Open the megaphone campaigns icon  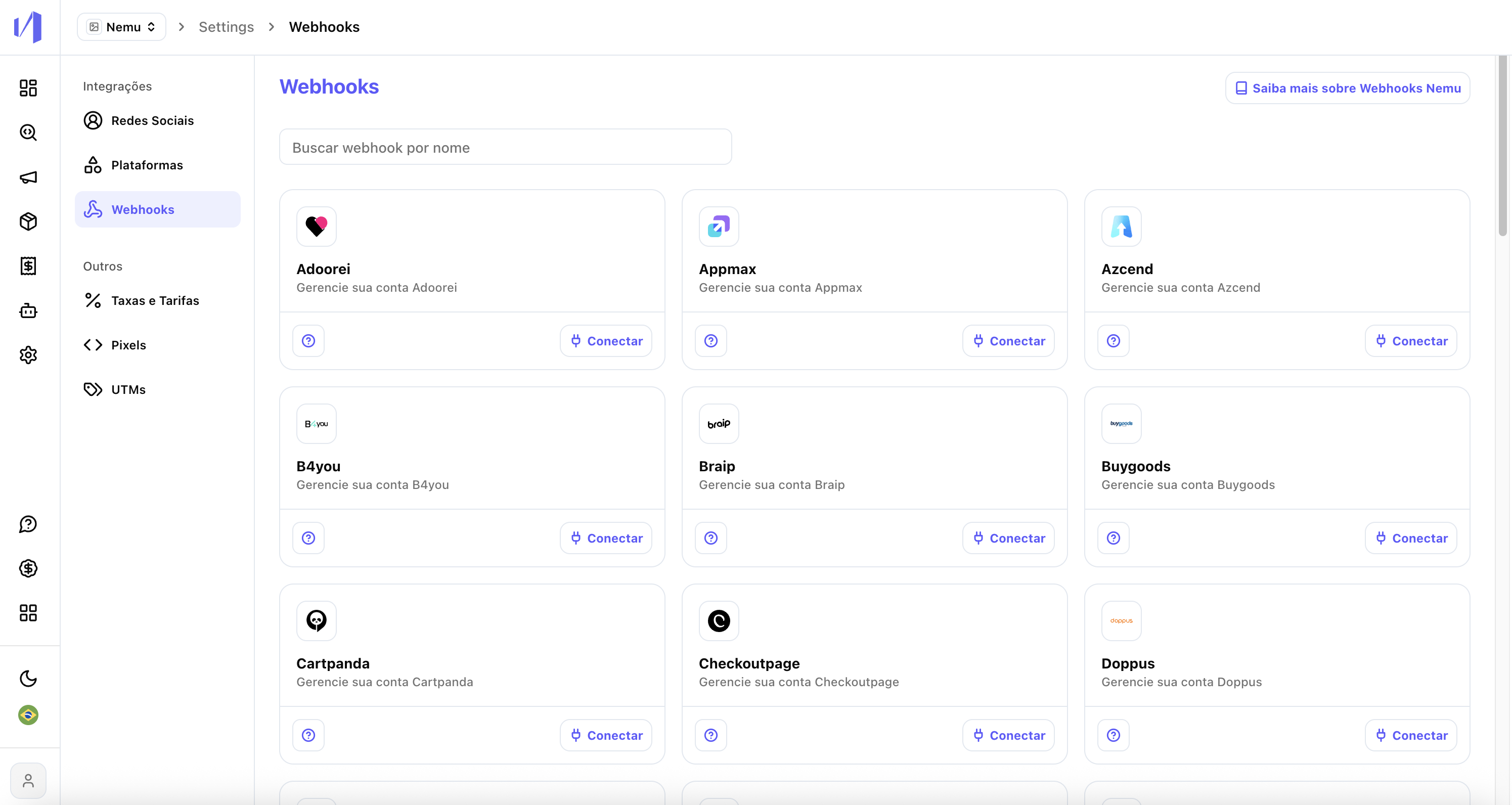click(28, 177)
